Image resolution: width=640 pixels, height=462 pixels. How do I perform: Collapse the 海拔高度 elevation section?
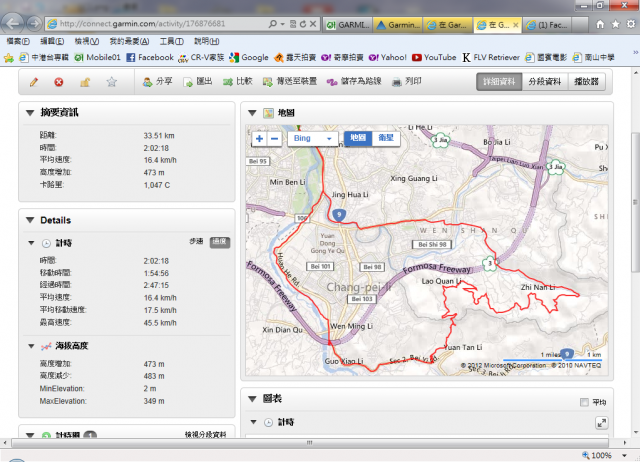31,346
